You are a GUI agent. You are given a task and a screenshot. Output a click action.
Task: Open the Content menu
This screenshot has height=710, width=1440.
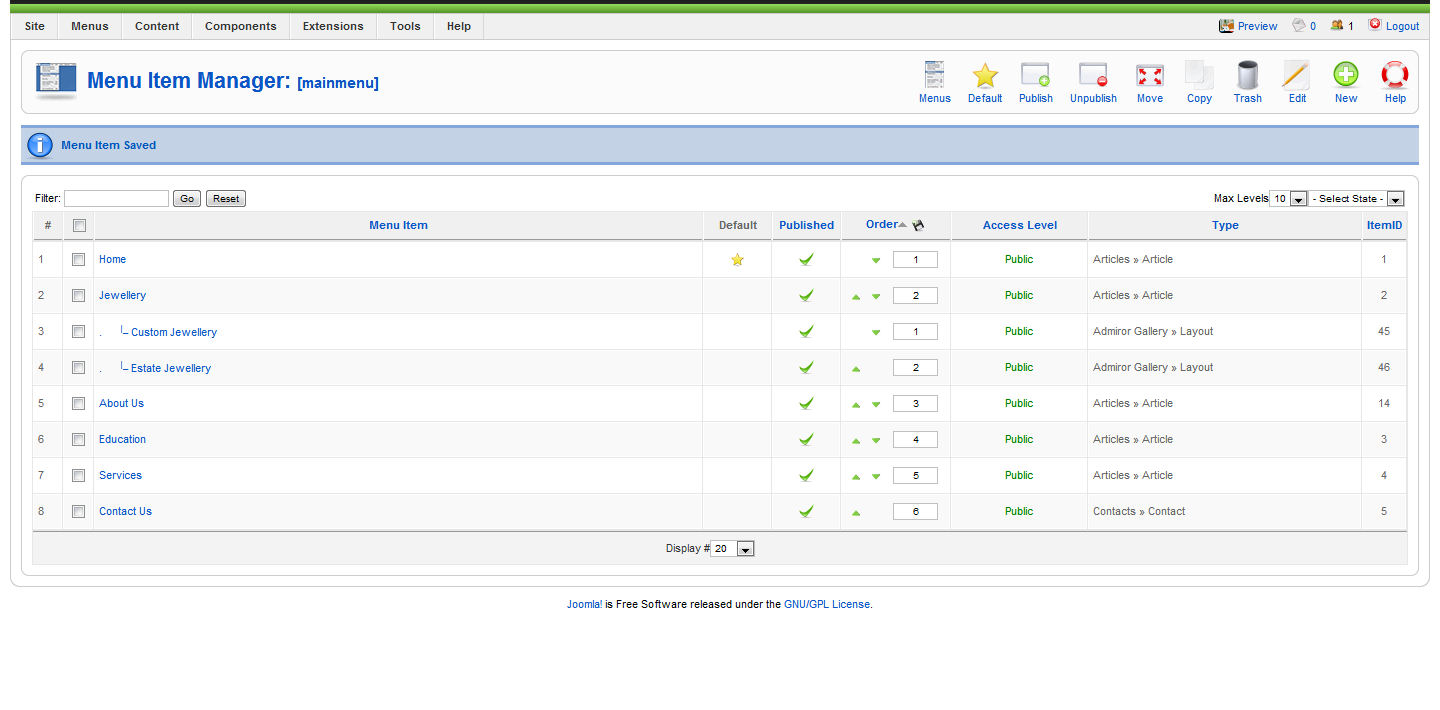[157, 26]
